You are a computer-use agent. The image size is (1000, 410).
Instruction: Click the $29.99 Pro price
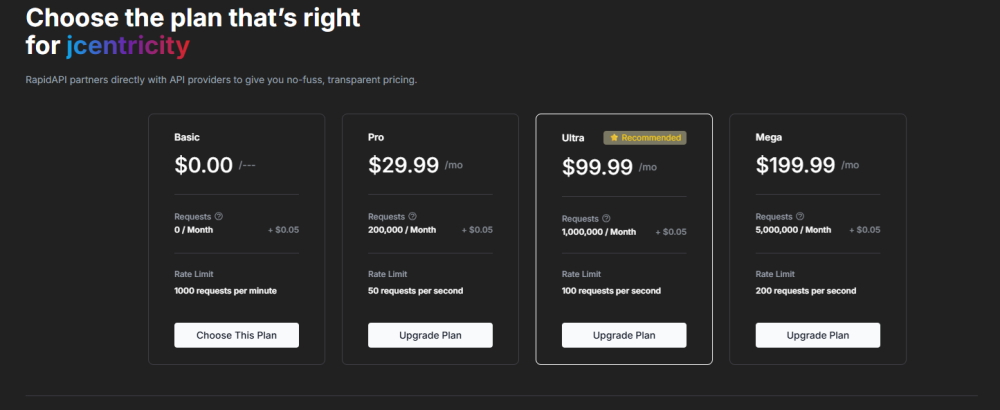tap(404, 165)
